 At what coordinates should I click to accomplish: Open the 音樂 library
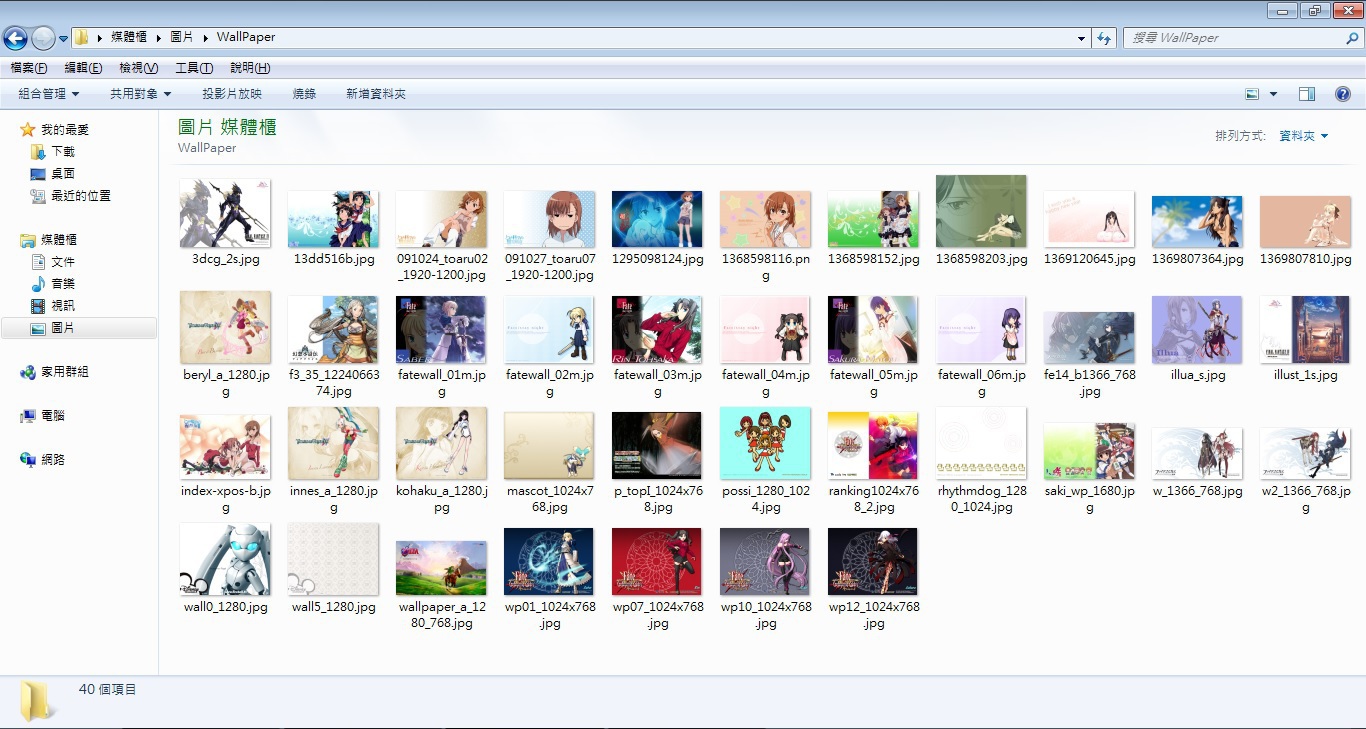(63, 284)
